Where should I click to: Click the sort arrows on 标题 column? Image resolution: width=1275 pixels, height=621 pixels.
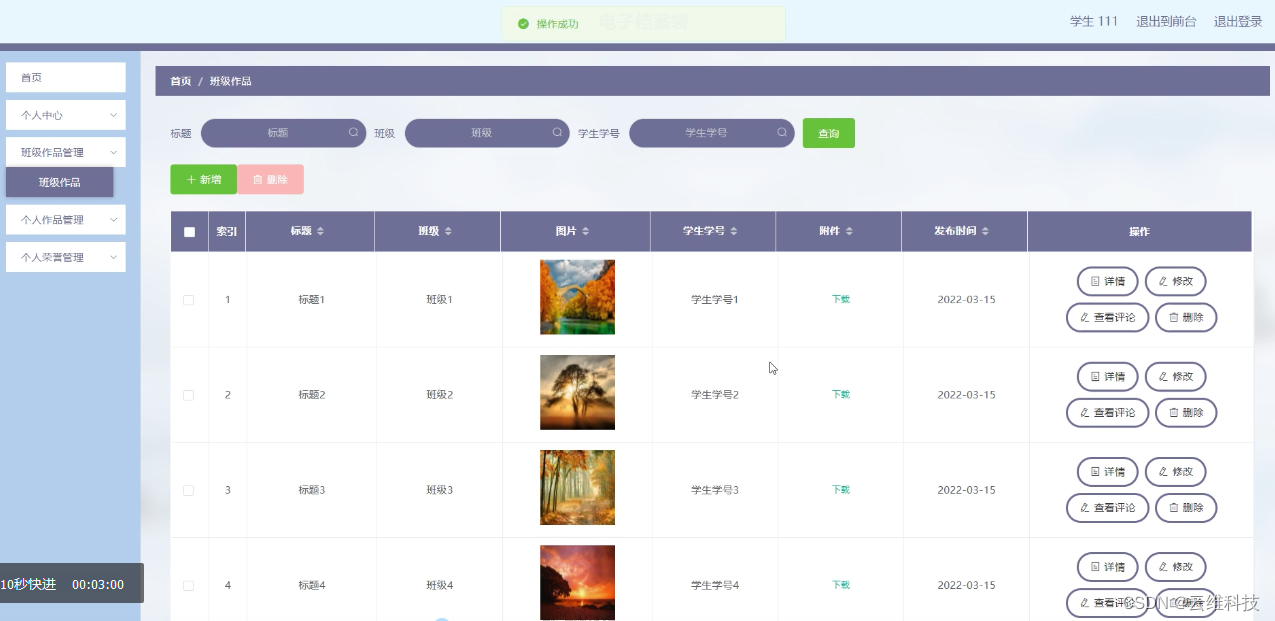(x=320, y=231)
